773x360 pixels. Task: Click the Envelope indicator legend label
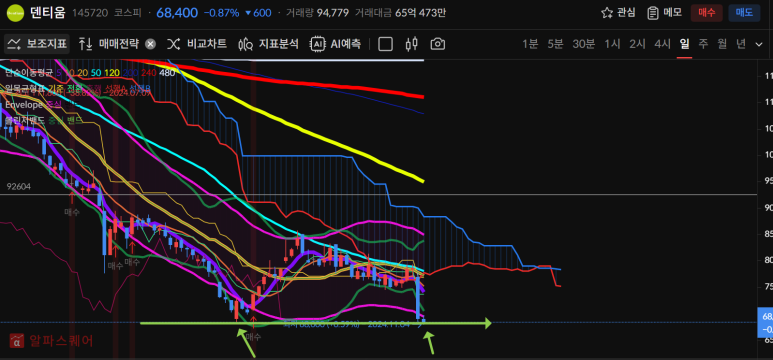[25, 105]
